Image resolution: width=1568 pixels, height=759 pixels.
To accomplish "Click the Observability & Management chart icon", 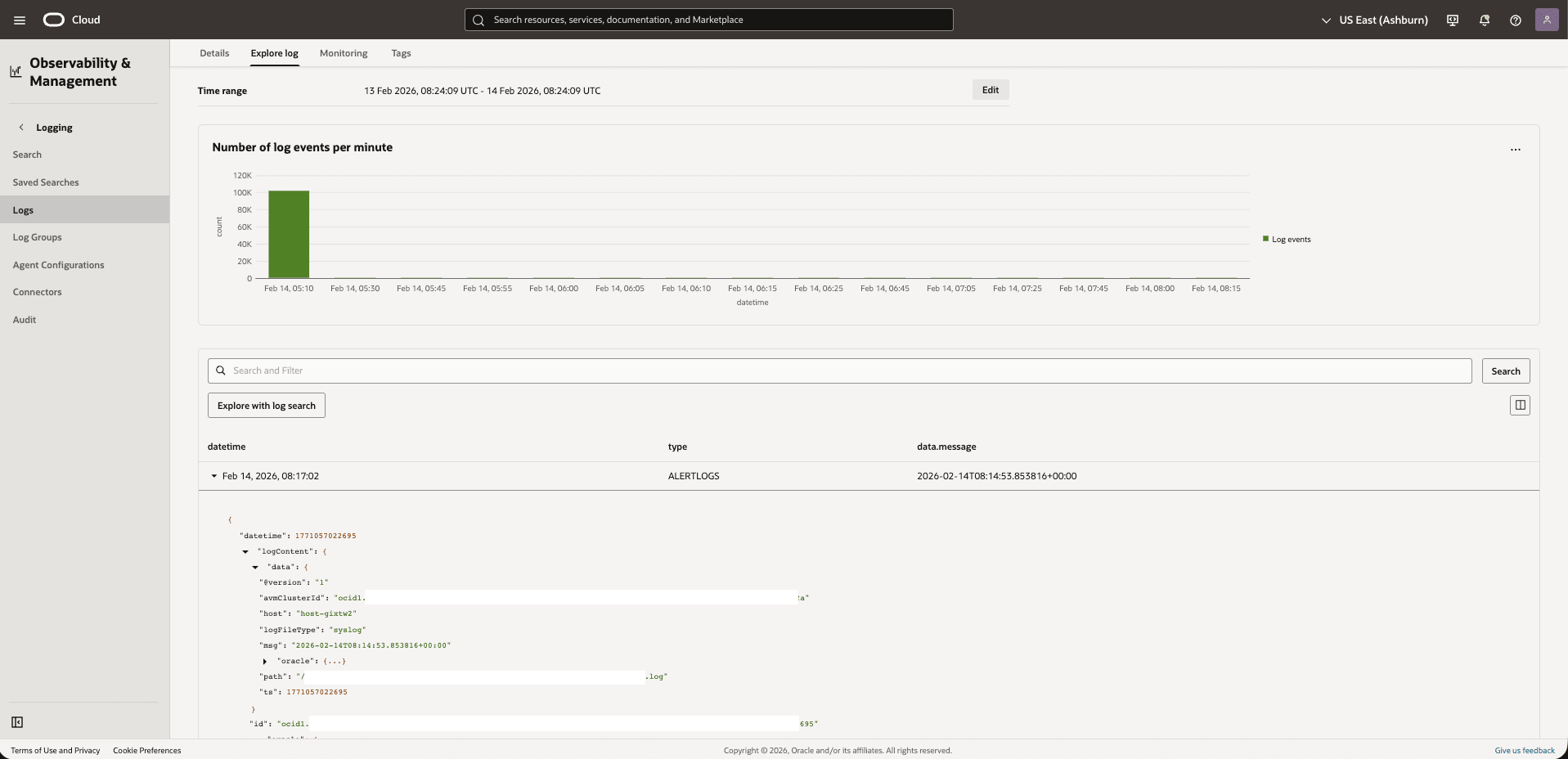I will tap(16, 72).
